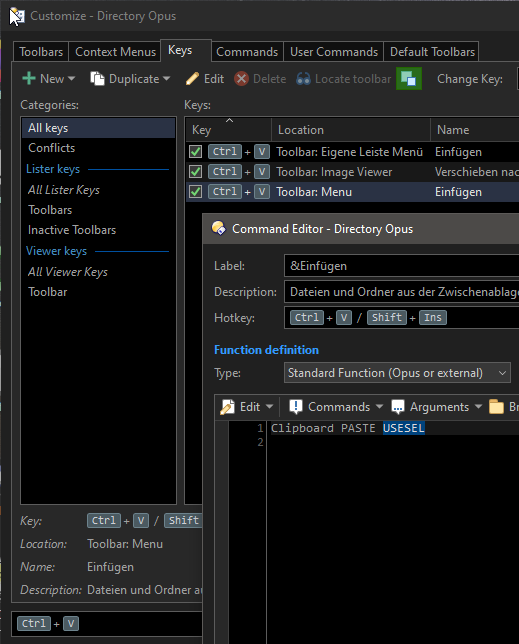
Task: Select the Toolbars category in the list
Action: pyautogui.click(x=99, y=210)
